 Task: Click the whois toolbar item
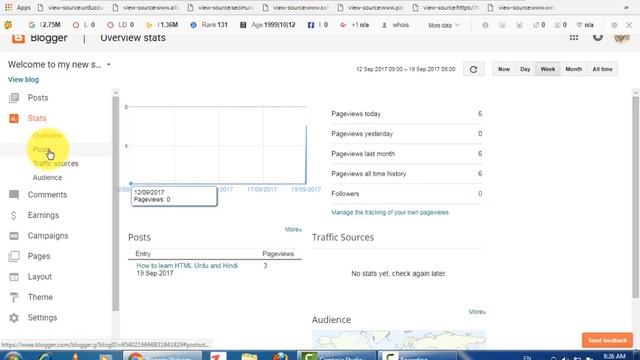click(396, 25)
